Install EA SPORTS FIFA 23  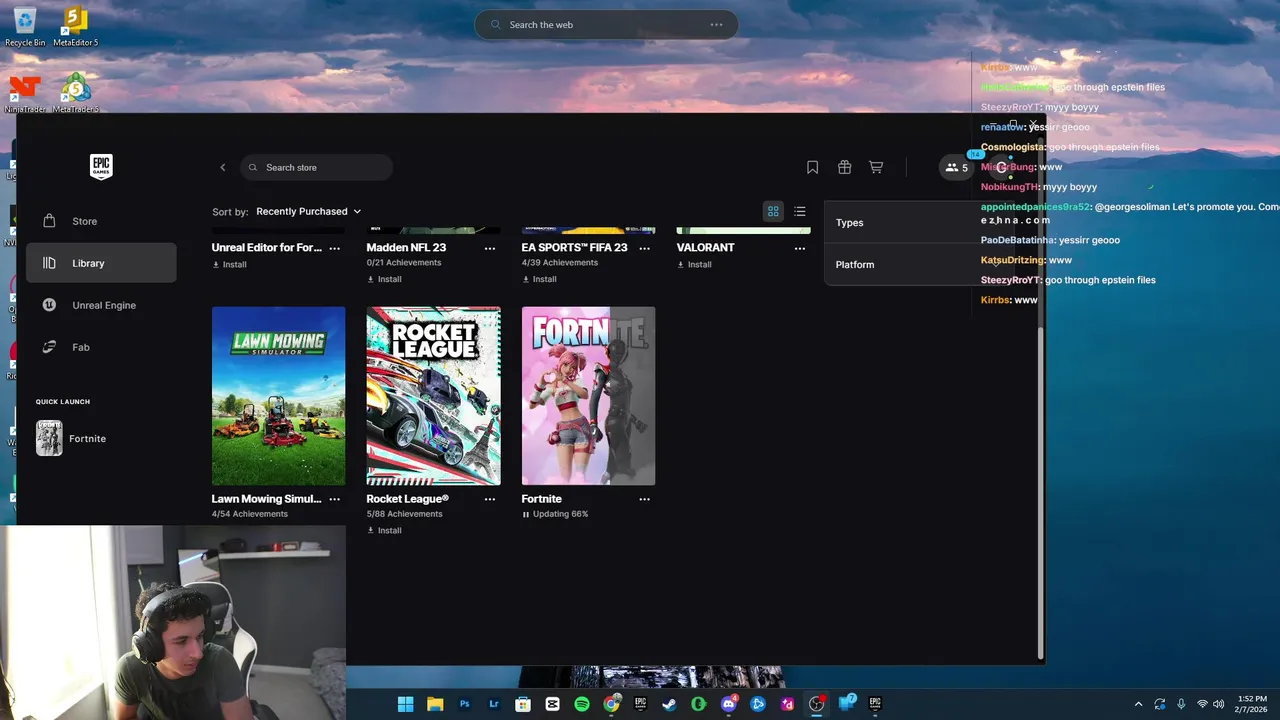coord(539,279)
